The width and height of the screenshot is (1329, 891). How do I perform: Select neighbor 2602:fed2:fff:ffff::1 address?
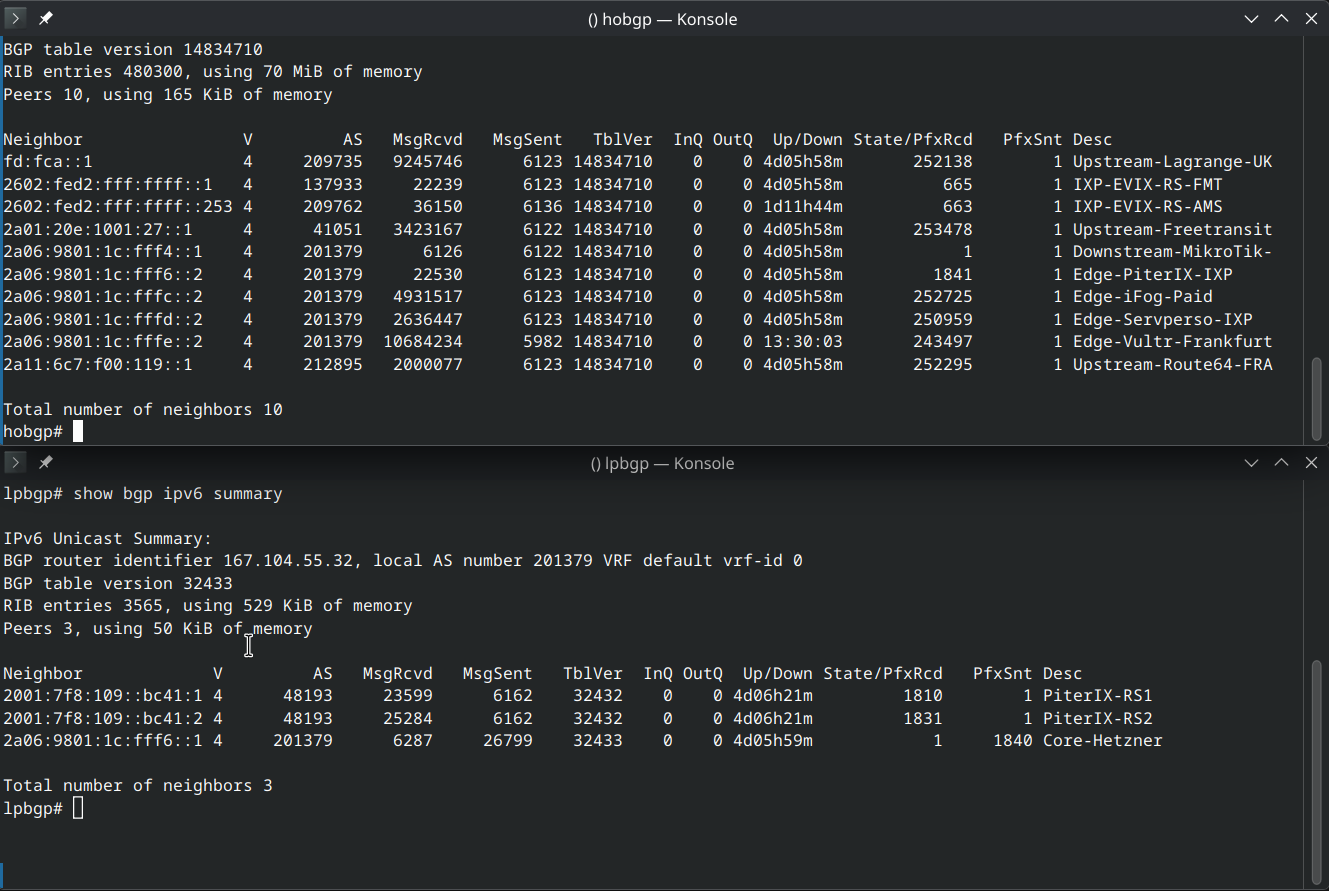click(108, 185)
